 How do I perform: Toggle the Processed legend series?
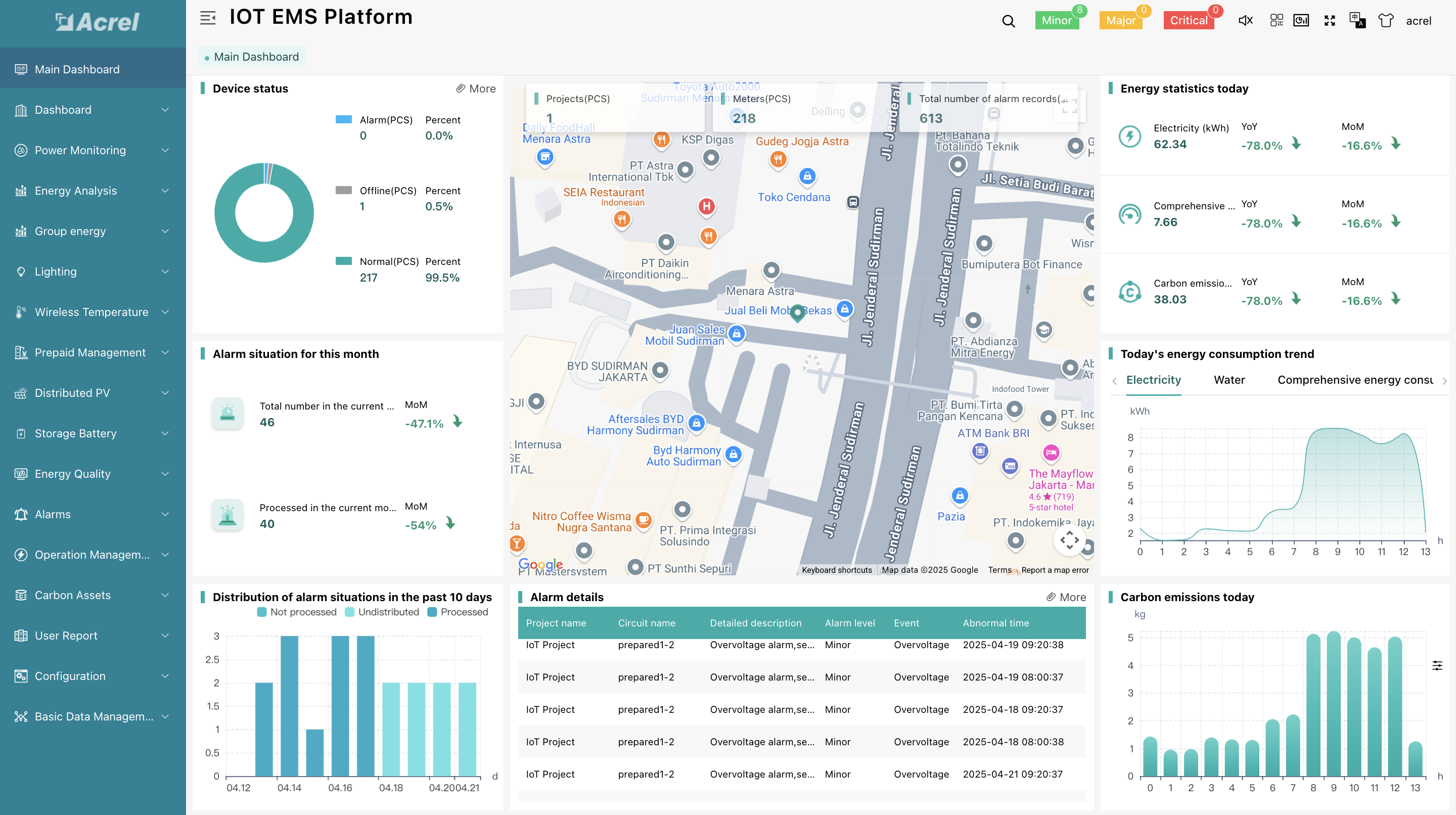458,612
